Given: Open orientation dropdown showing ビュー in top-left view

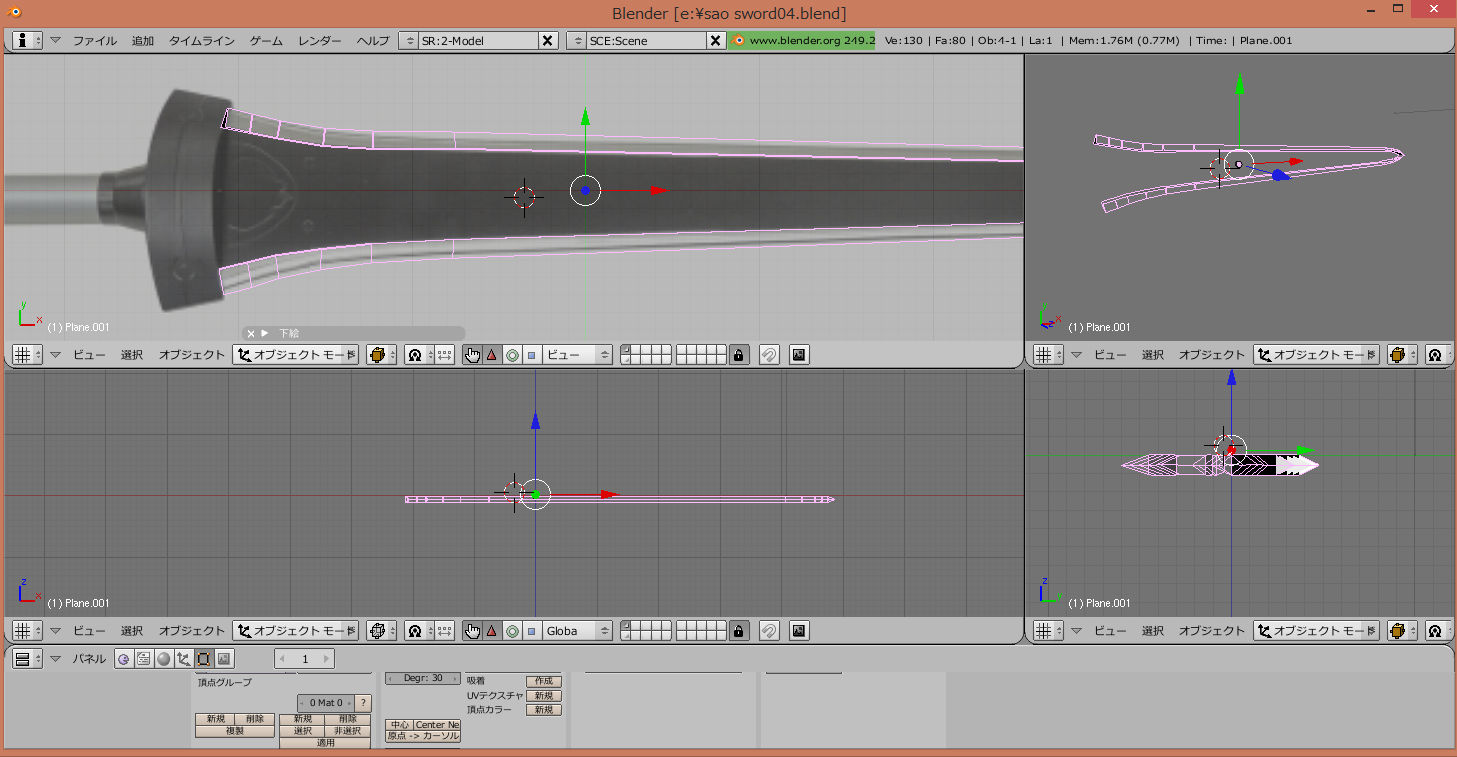Looking at the screenshot, I should 578,355.
